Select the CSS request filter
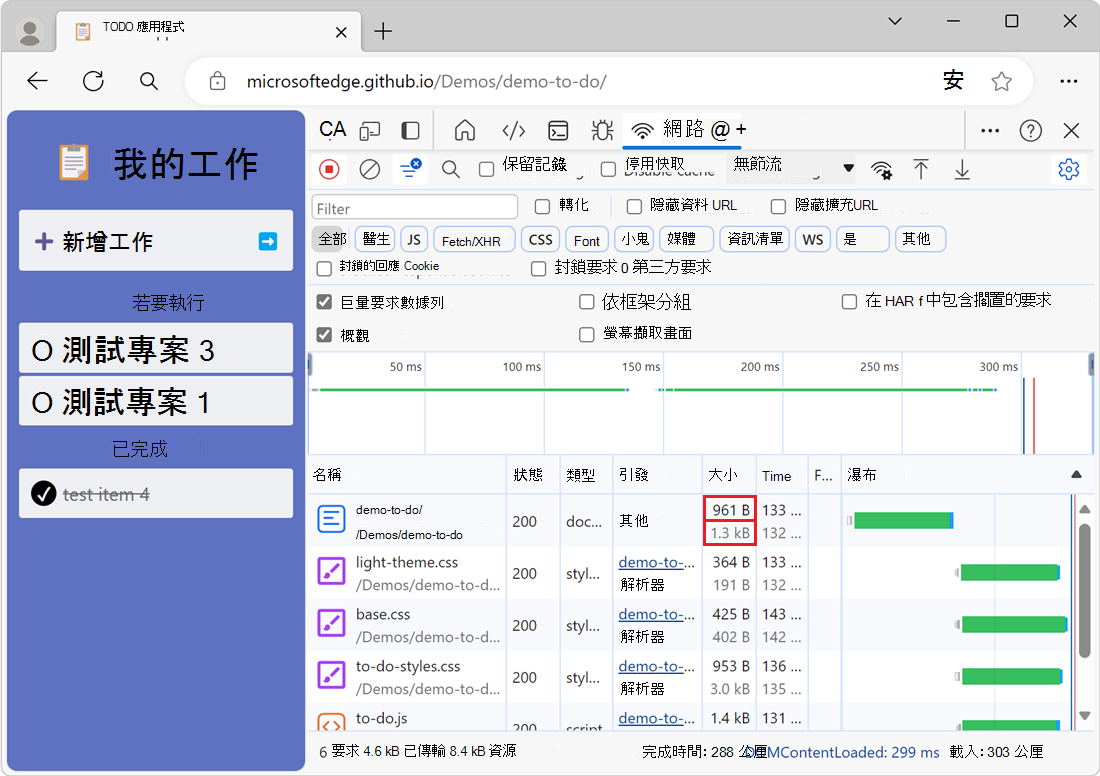This screenshot has height=776, width=1100. [540, 239]
